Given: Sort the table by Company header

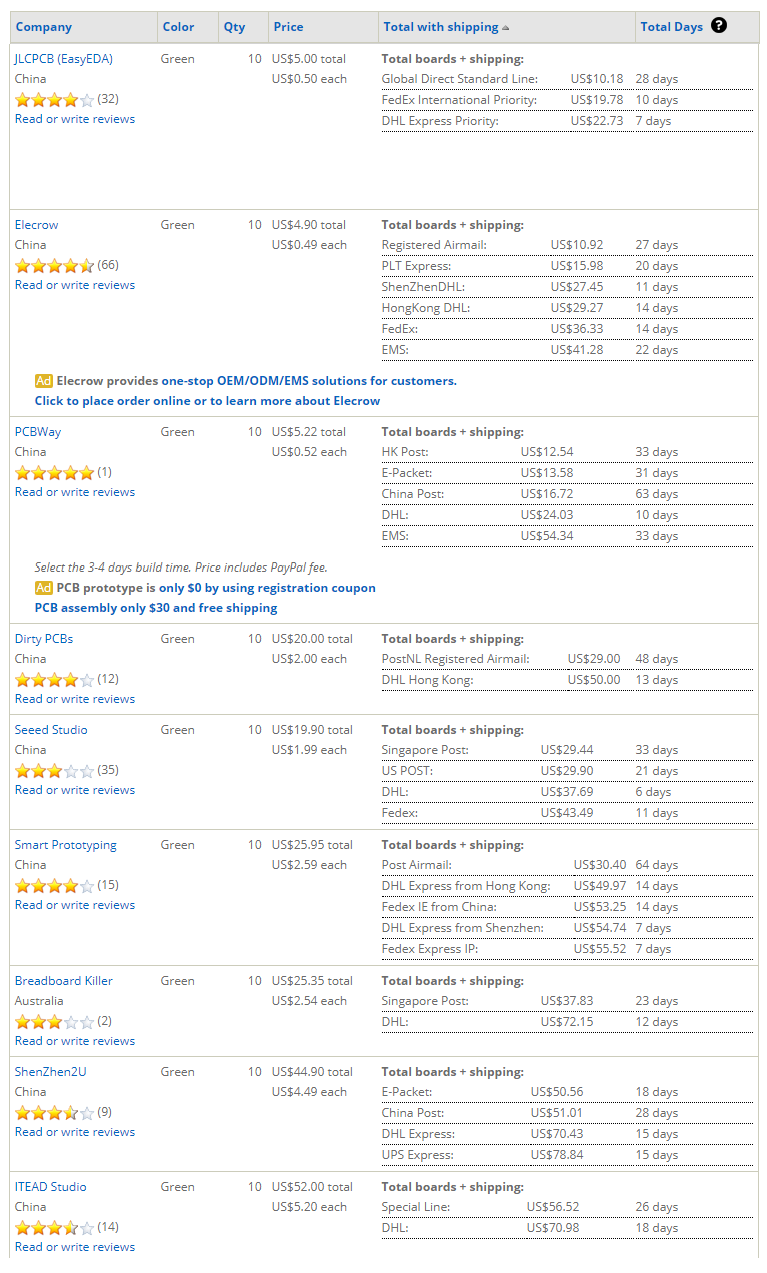Looking at the screenshot, I should pyautogui.click(x=44, y=27).
